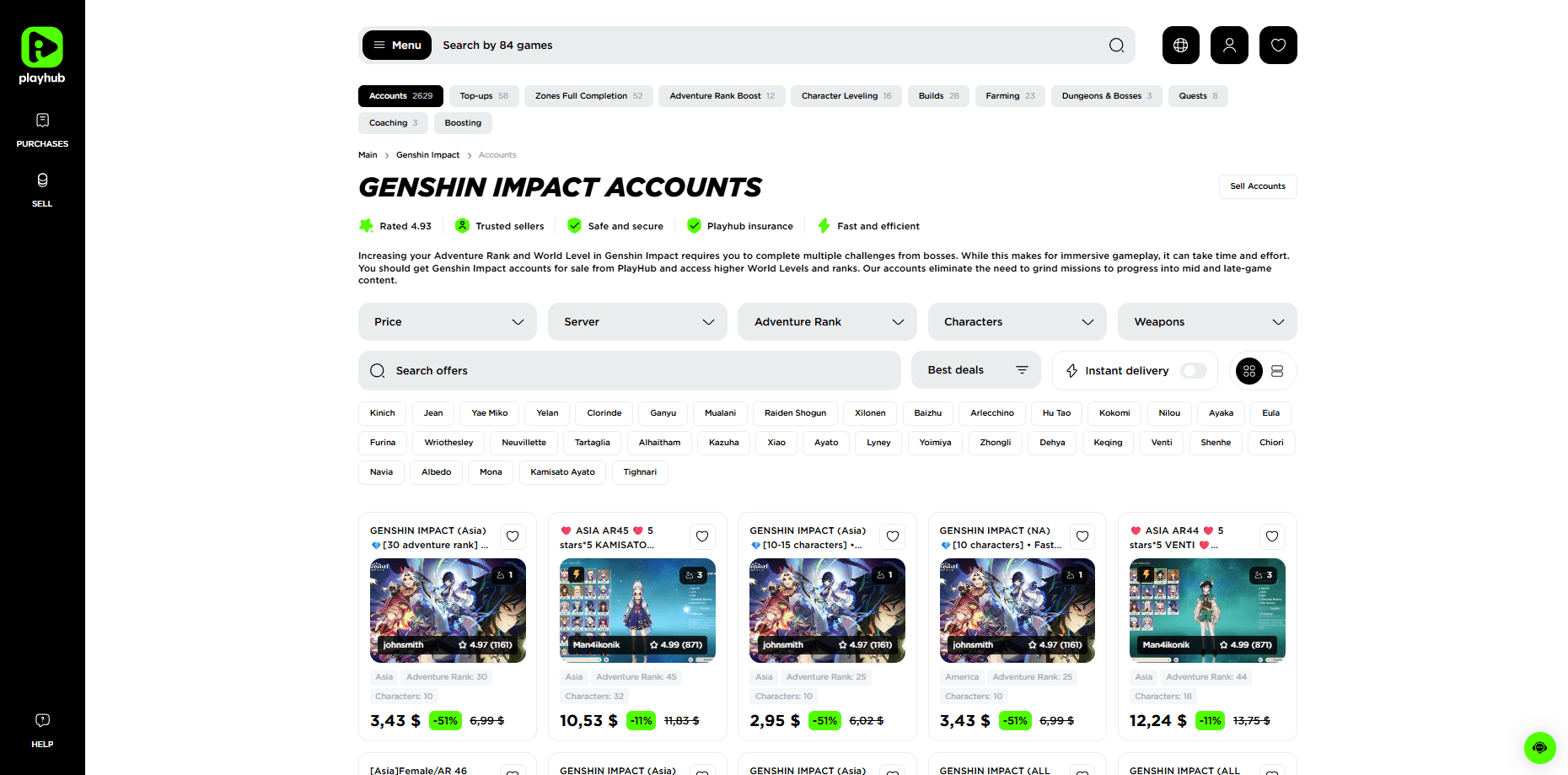Enable the Instant delivery toggle
Image resolution: width=1568 pixels, height=775 pixels.
click(1193, 371)
